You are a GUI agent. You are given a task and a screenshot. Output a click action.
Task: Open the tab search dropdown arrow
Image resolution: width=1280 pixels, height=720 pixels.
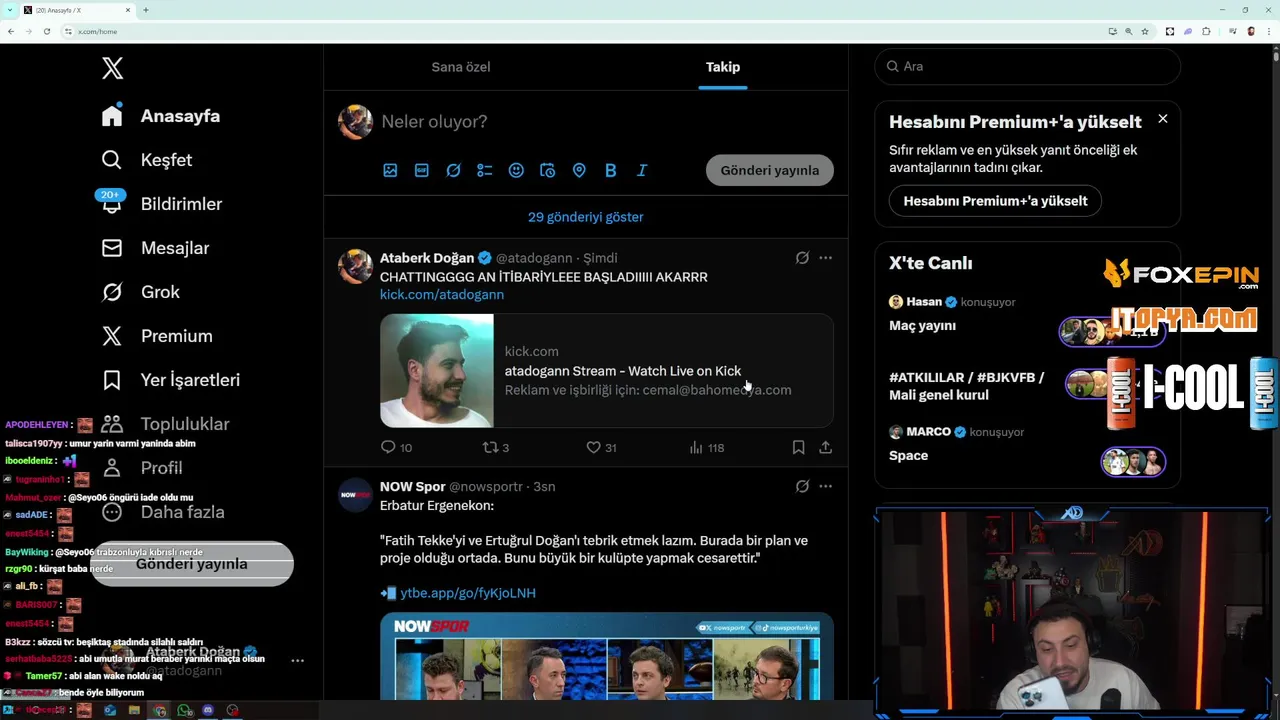[x=10, y=10]
